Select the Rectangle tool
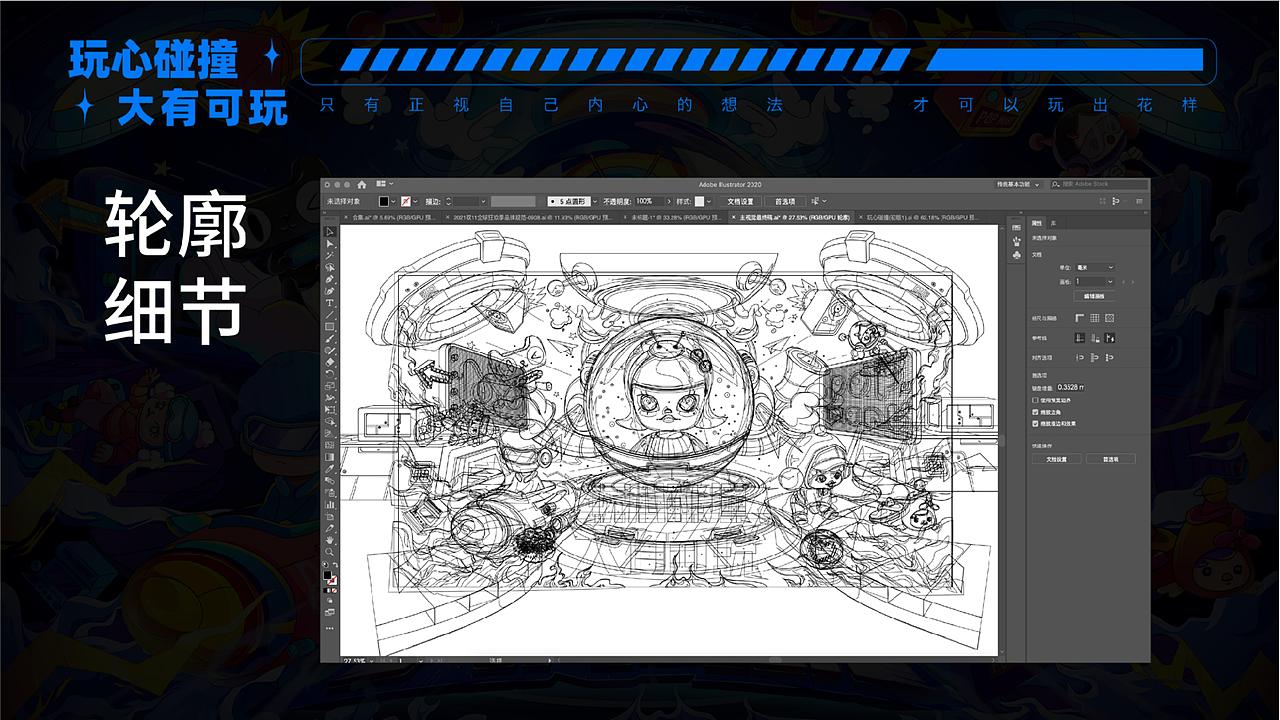Viewport: 1280px width, 720px height. [x=329, y=326]
